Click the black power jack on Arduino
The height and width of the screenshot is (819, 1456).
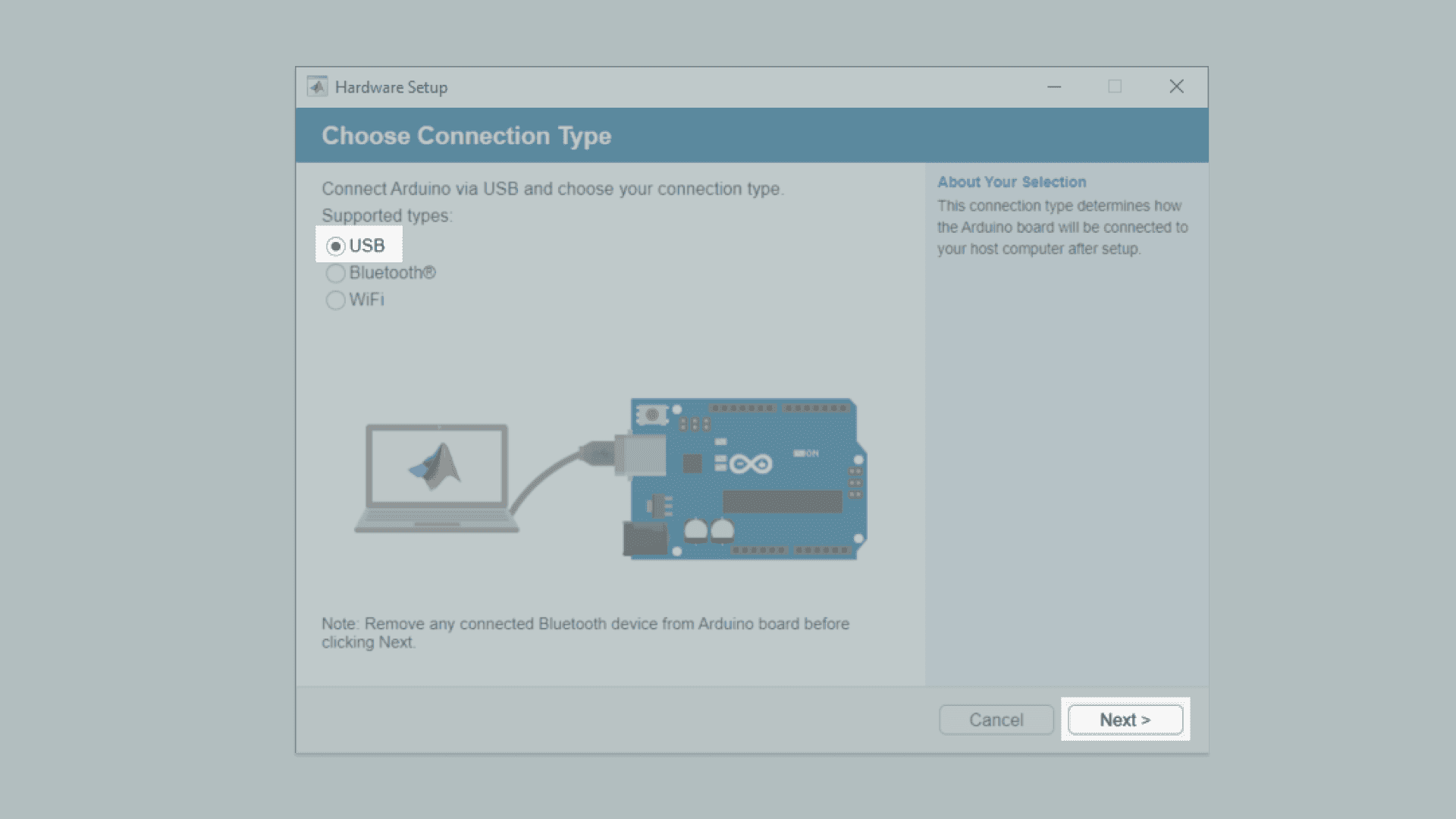click(x=645, y=538)
